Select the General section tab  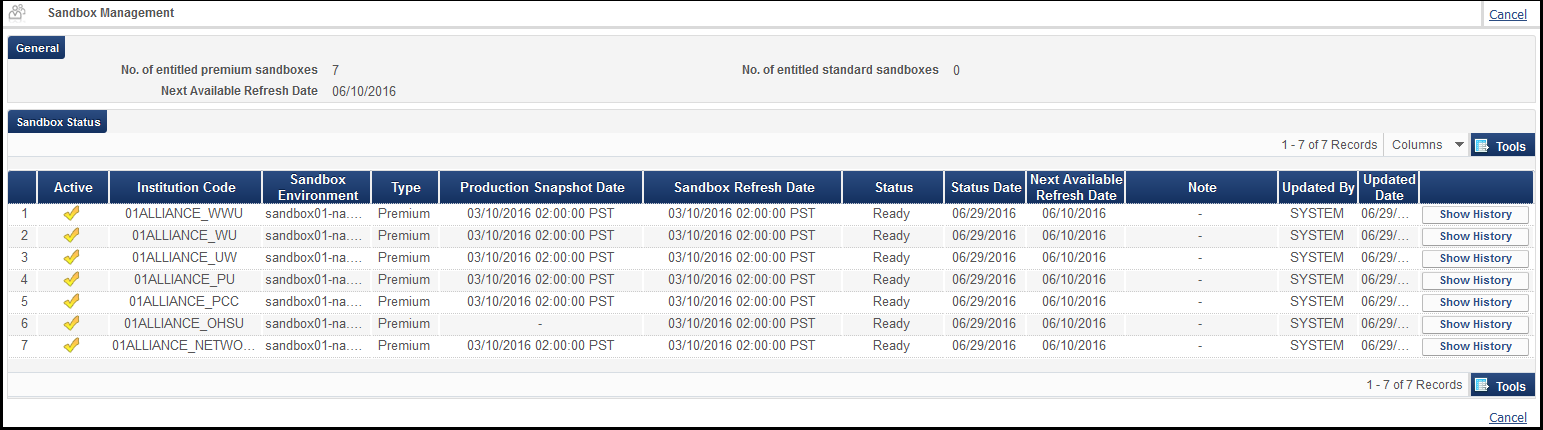point(37,48)
